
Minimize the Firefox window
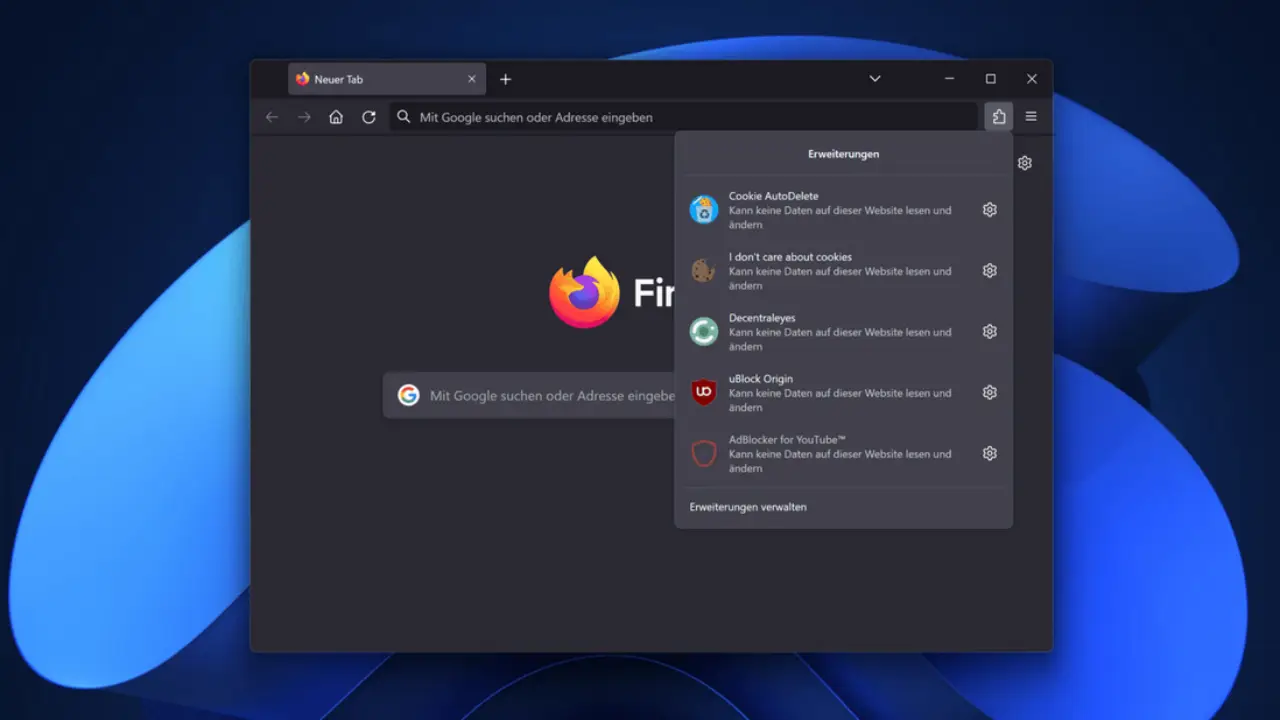coord(948,79)
